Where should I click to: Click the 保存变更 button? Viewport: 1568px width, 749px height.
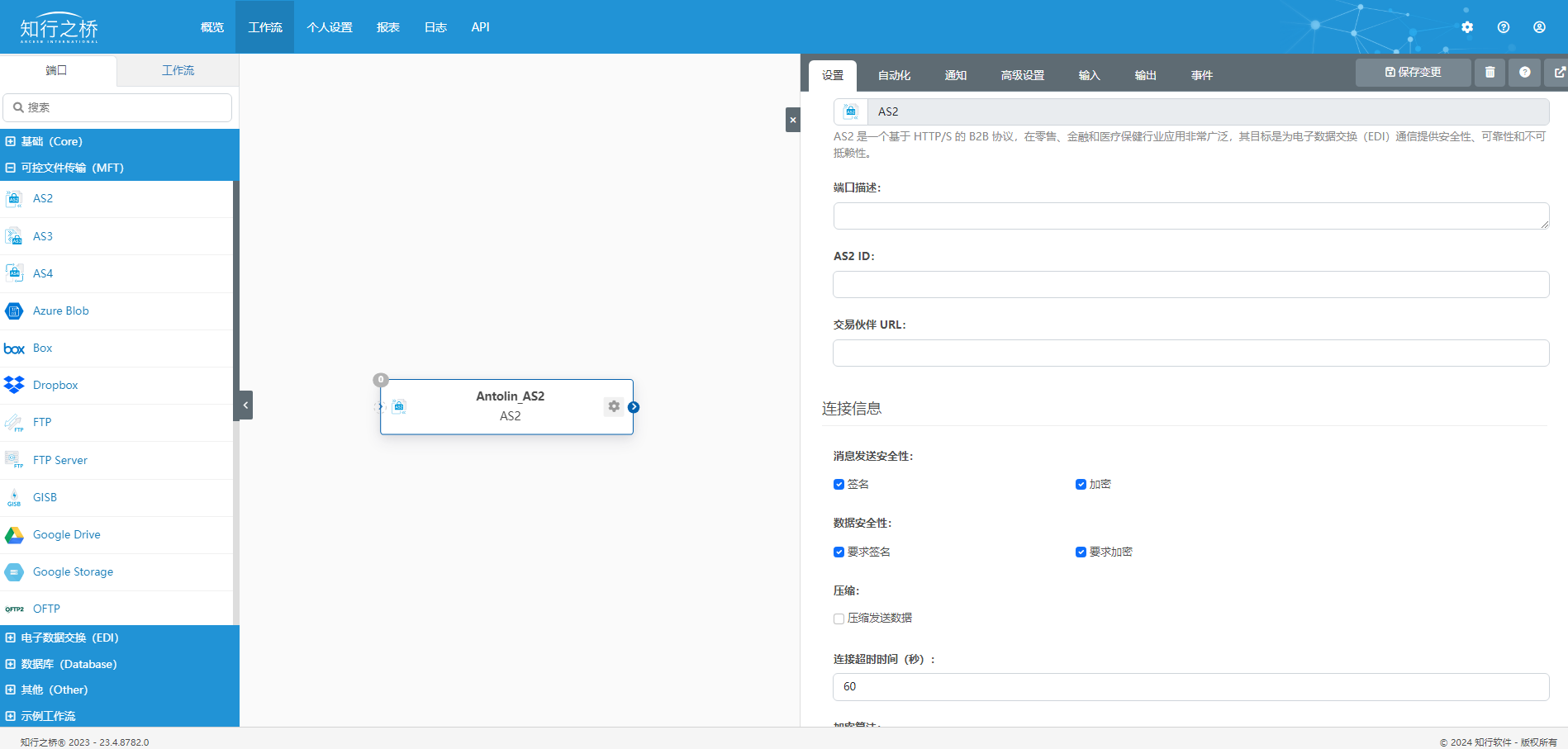click(1413, 73)
